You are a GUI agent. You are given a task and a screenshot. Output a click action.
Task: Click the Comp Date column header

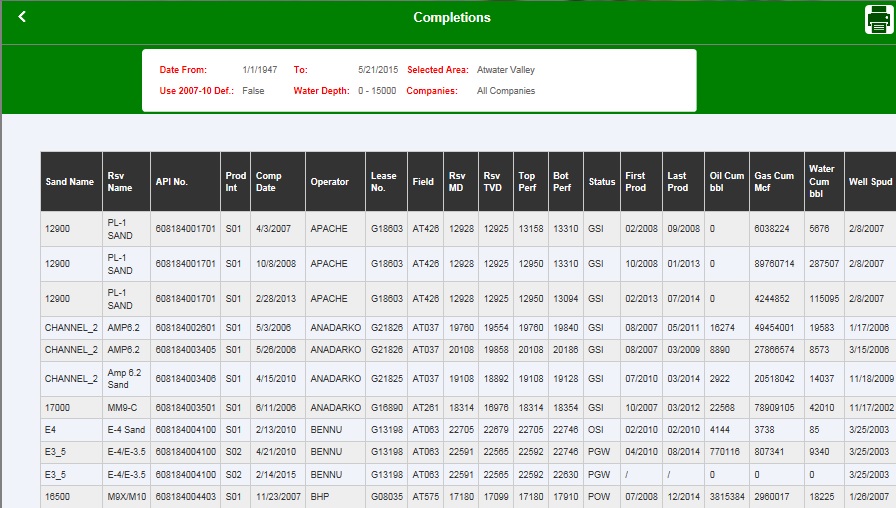point(278,182)
